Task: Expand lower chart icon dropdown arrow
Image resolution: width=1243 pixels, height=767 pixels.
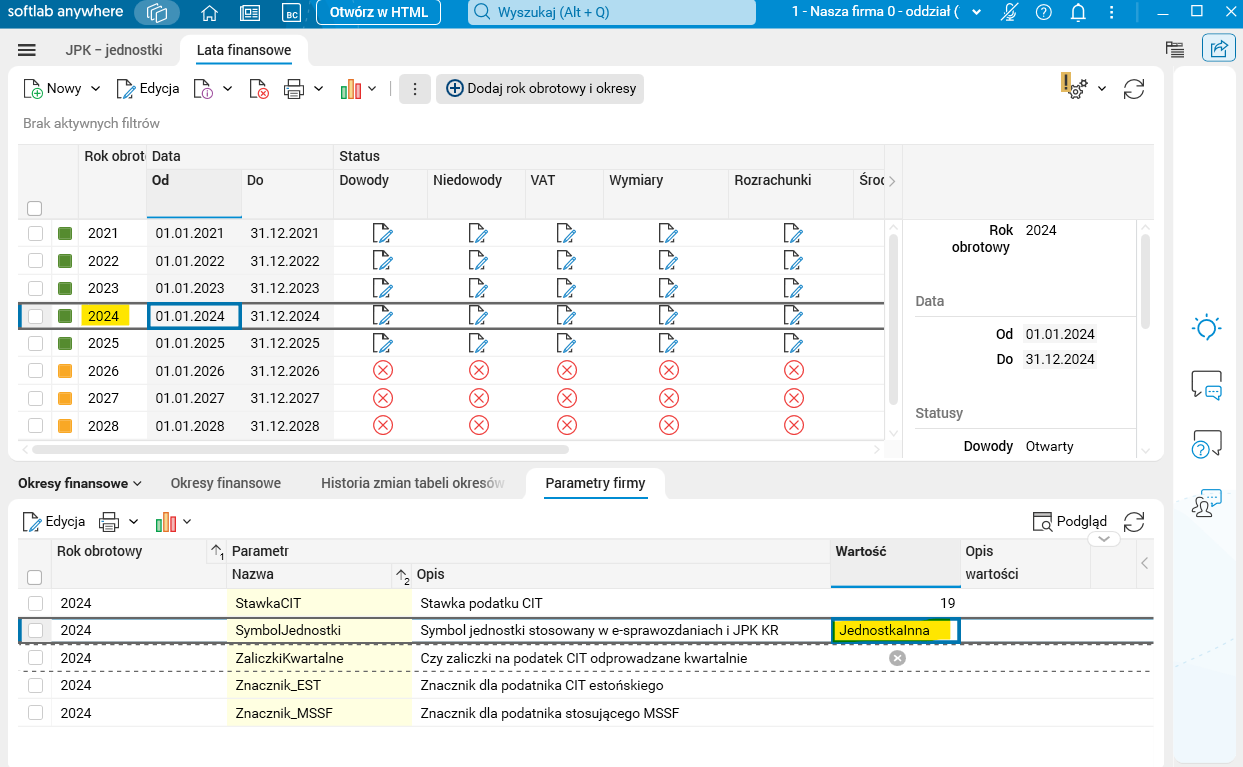Action: tap(187, 521)
